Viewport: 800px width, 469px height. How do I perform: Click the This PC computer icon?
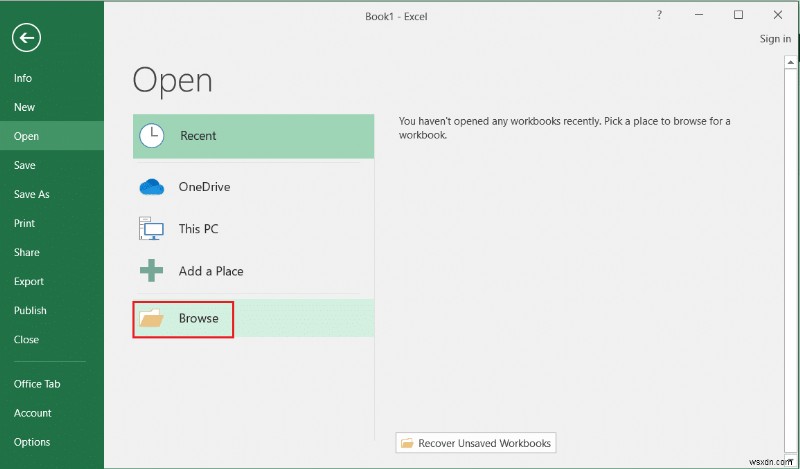(x=152, y=229)
